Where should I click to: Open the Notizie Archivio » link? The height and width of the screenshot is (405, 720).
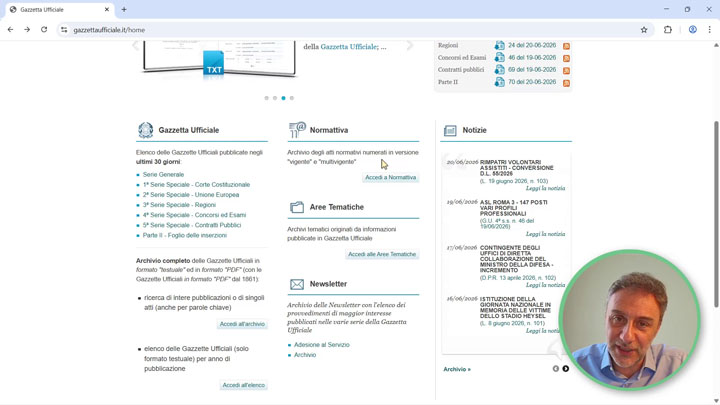457,369
